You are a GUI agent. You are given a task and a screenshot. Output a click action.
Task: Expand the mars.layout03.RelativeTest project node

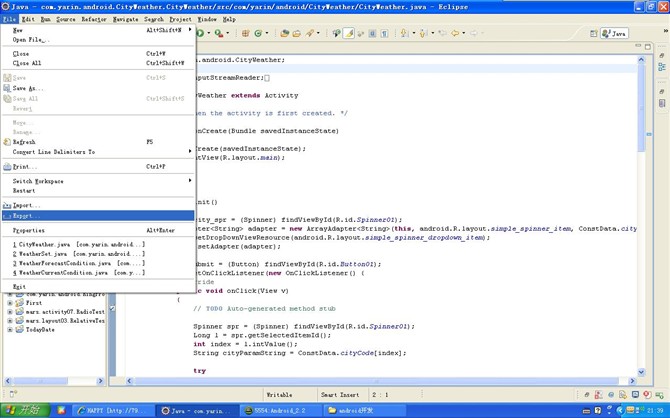[x=10, y=321]
